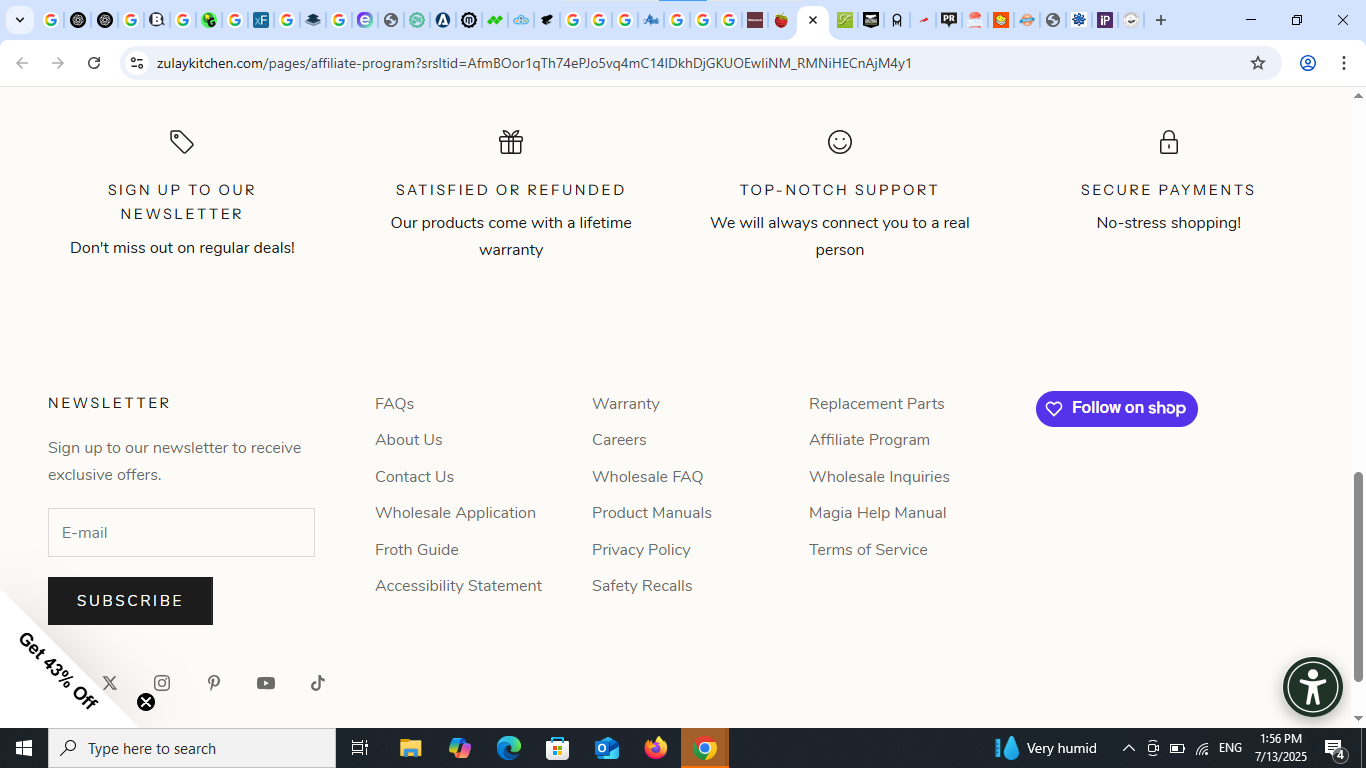Open the accessibility widget icon
Image resolution: width=1366 pixels, height=768 pixels.
1313,687
